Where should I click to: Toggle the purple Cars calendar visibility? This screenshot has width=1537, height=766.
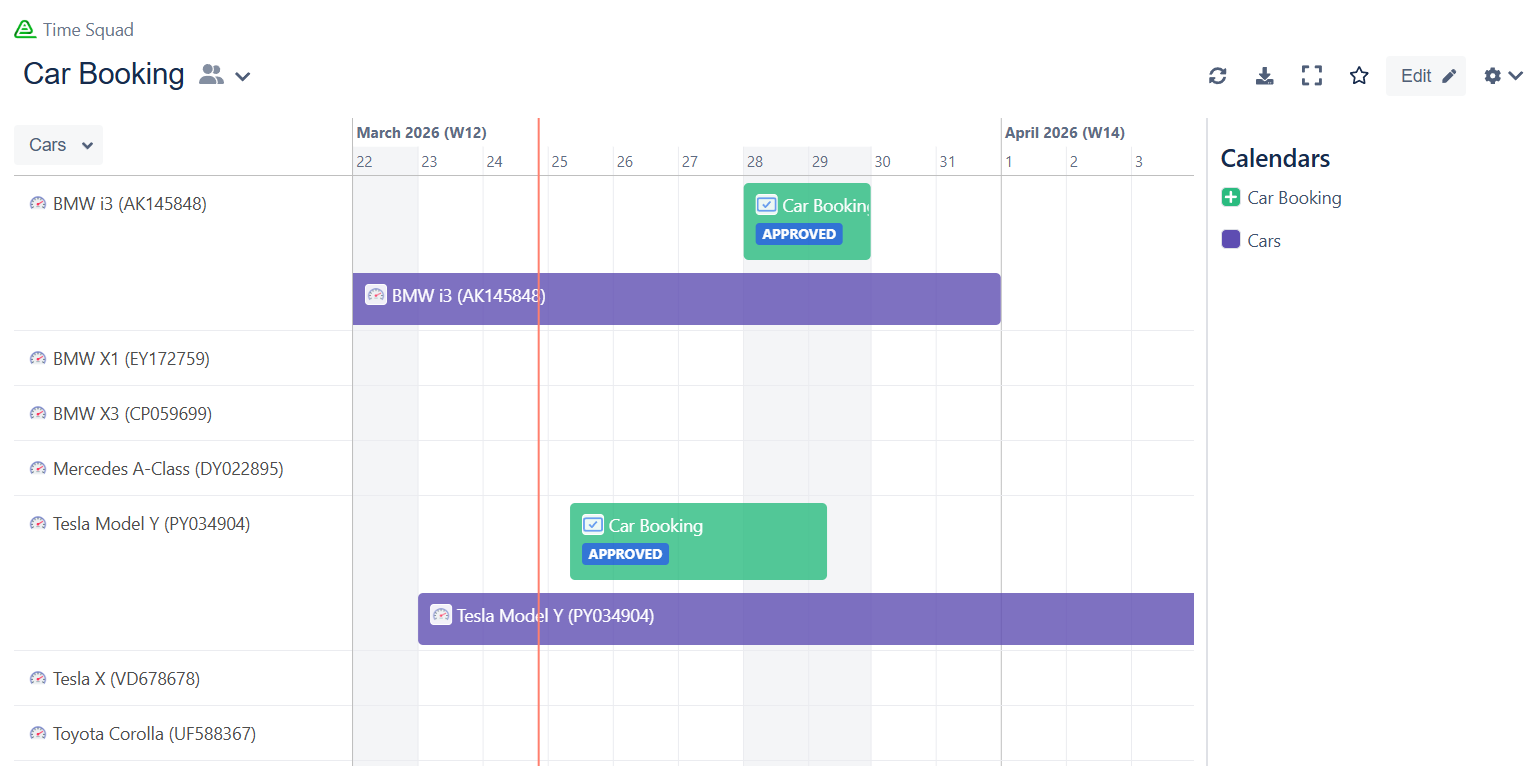coord(1231,240)
